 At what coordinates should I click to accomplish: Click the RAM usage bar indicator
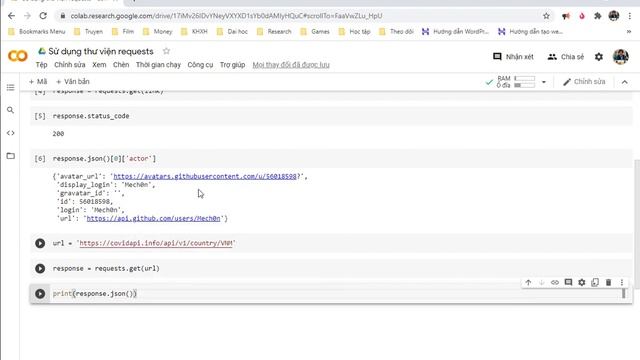(524, 78)
